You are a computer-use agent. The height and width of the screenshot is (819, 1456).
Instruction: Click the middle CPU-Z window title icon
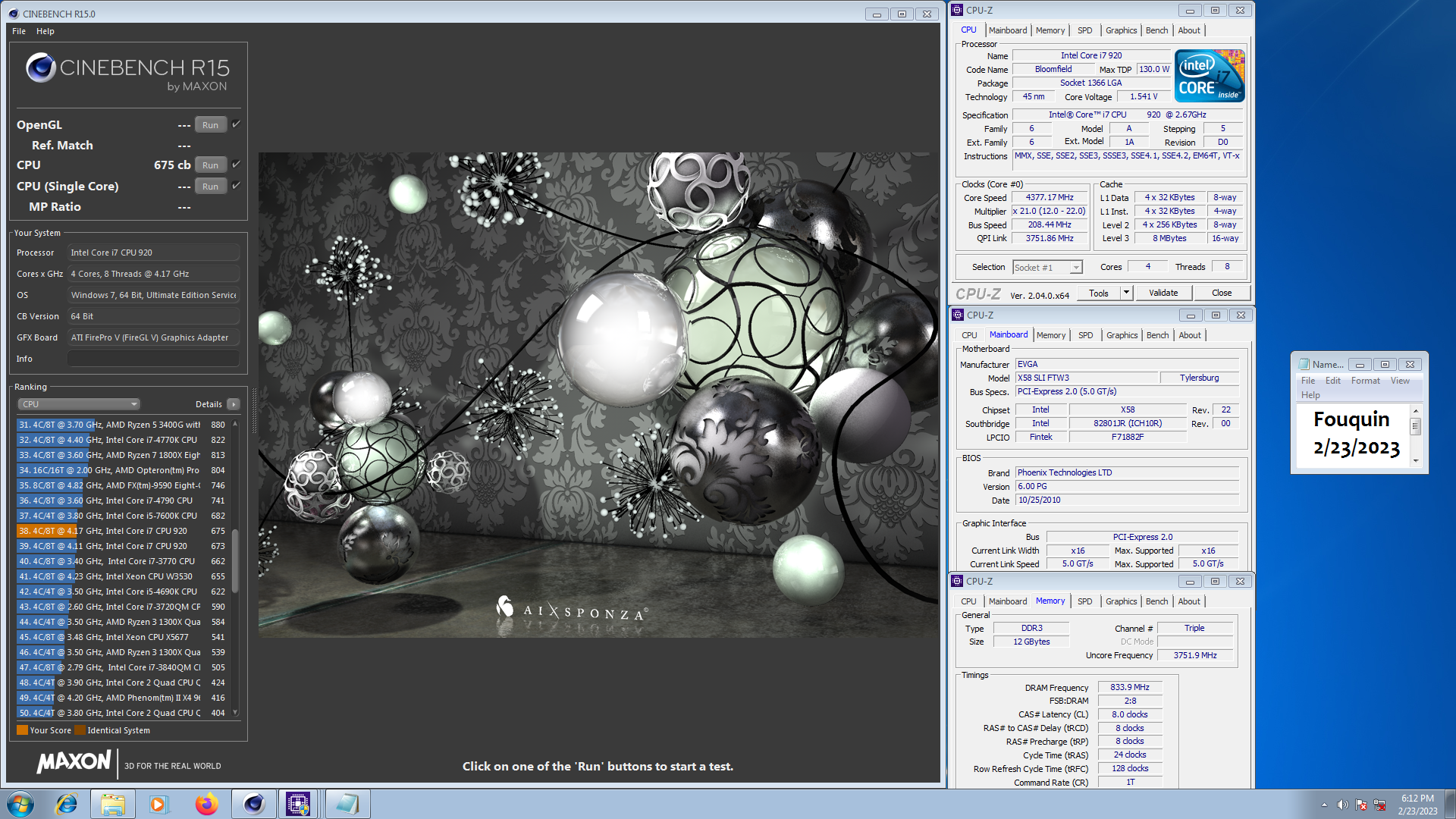tap(958, 315)
